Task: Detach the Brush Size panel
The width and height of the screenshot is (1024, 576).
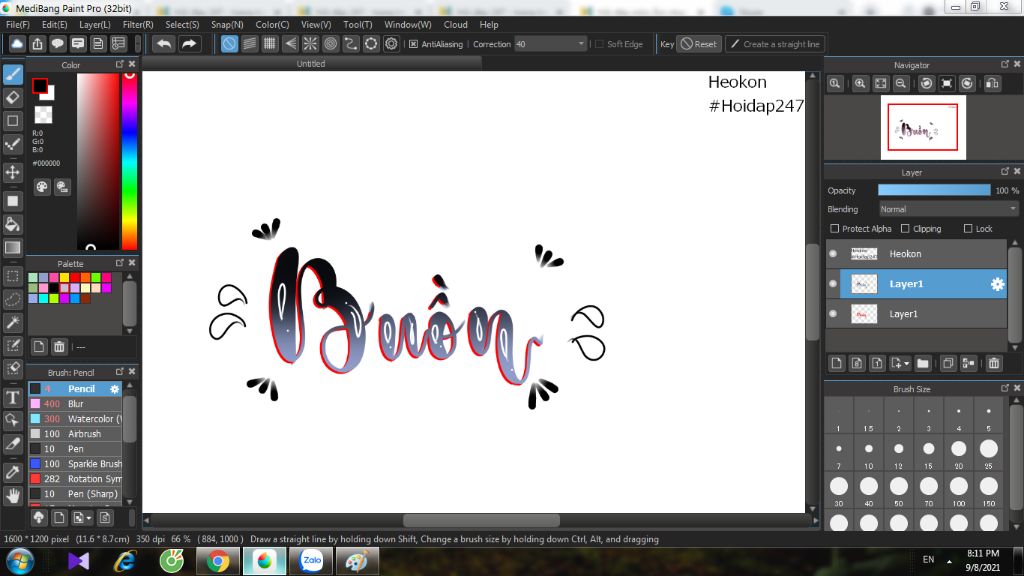Action: pos(1005,388)
